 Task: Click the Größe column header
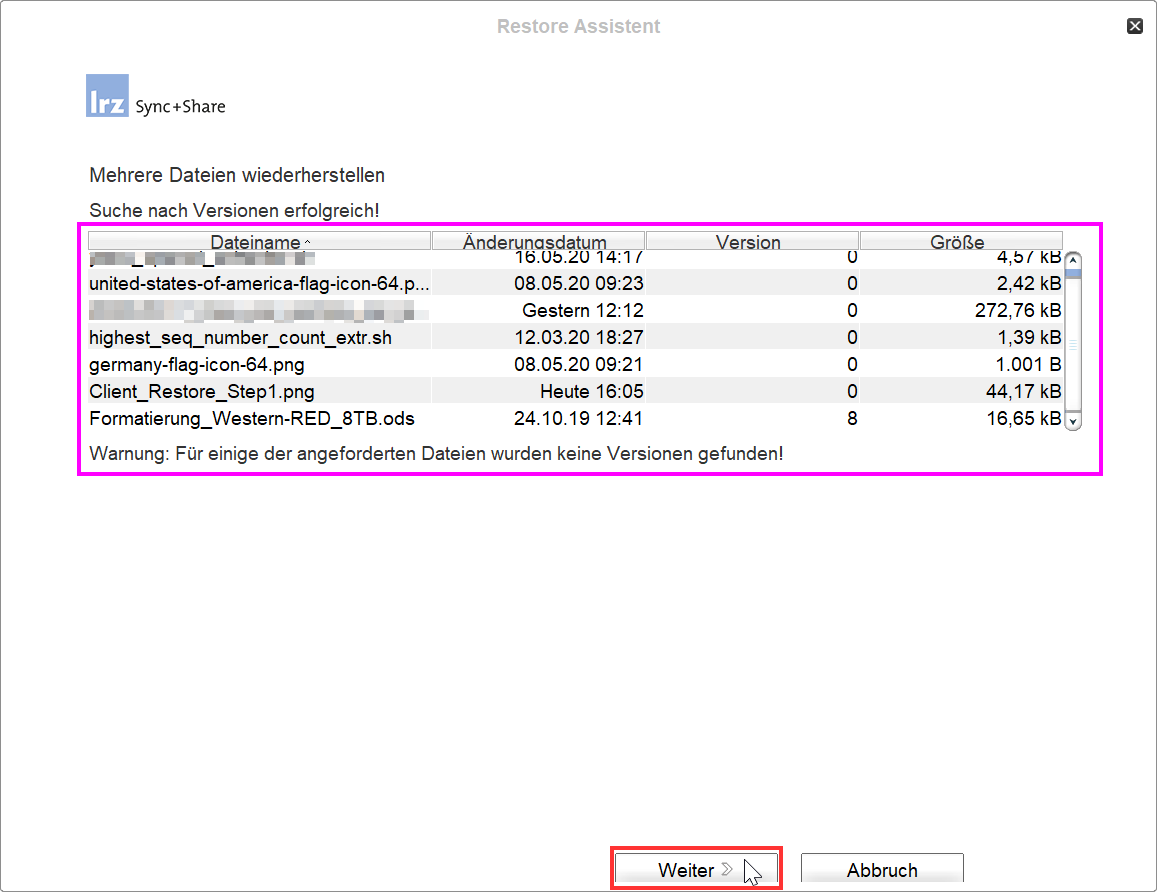point(957,242)
